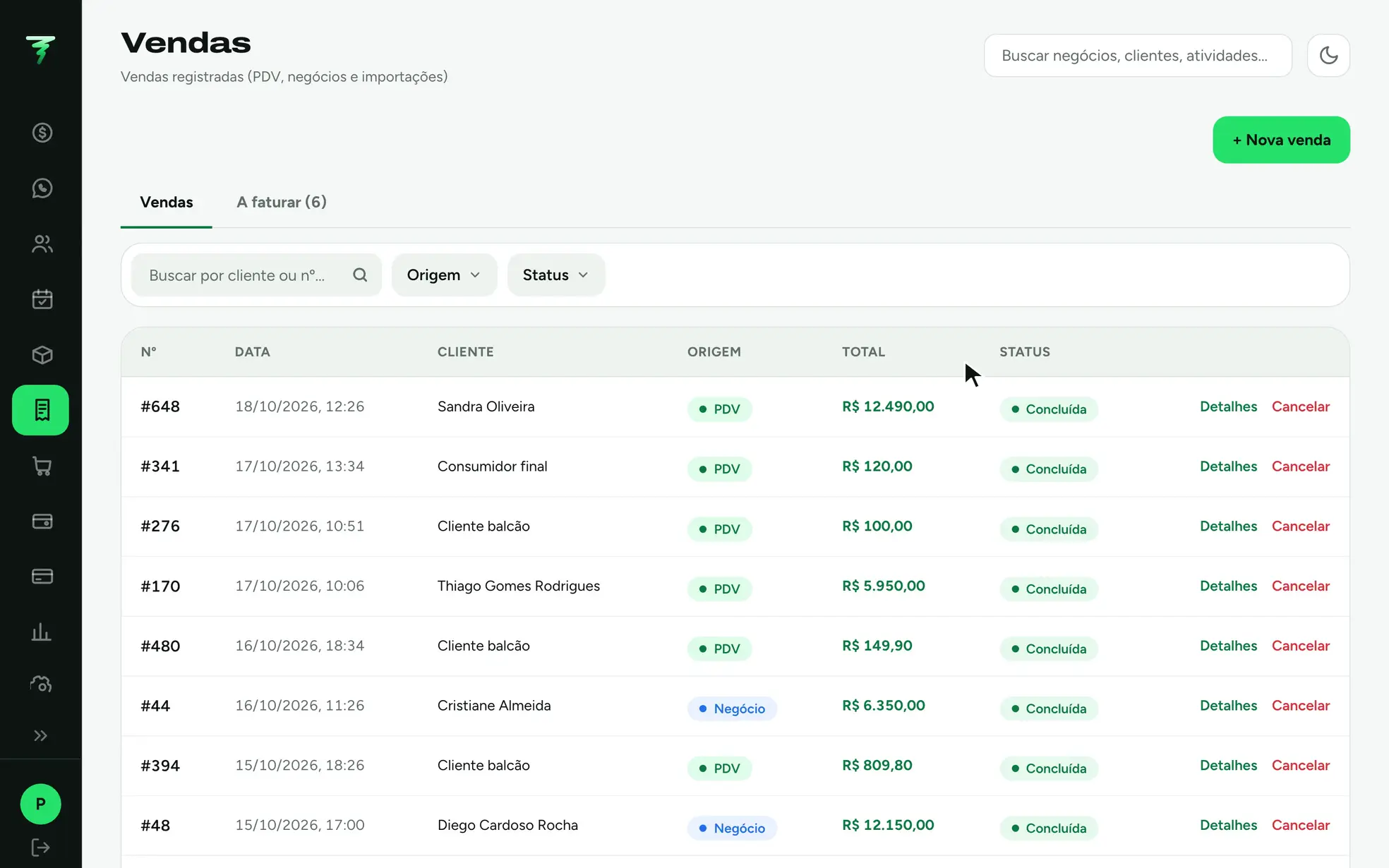This screenshot has height=868, width=1389.
Task: Click client name Sandra Oliveira
Action: pos(486,406)
